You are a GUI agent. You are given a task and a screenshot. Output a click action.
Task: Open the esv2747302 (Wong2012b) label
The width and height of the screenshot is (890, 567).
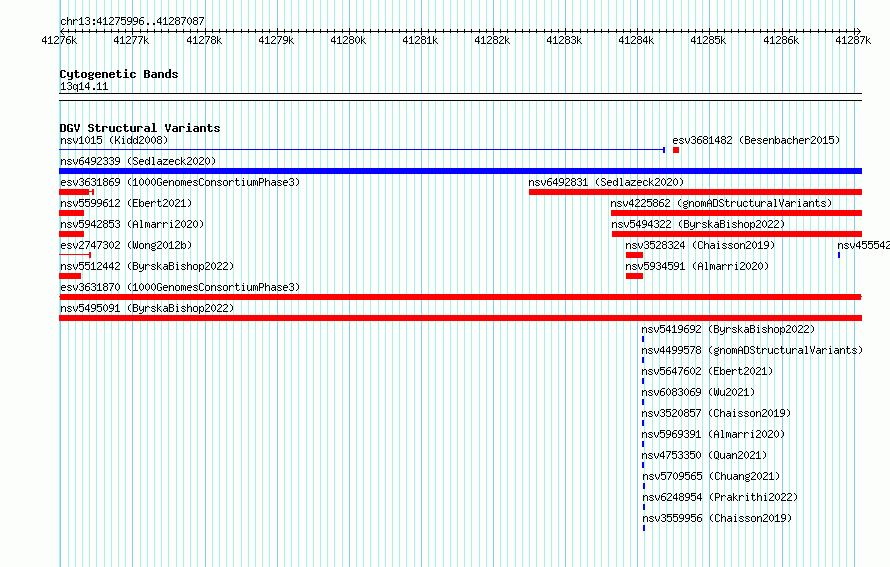[x=126, y=245]
